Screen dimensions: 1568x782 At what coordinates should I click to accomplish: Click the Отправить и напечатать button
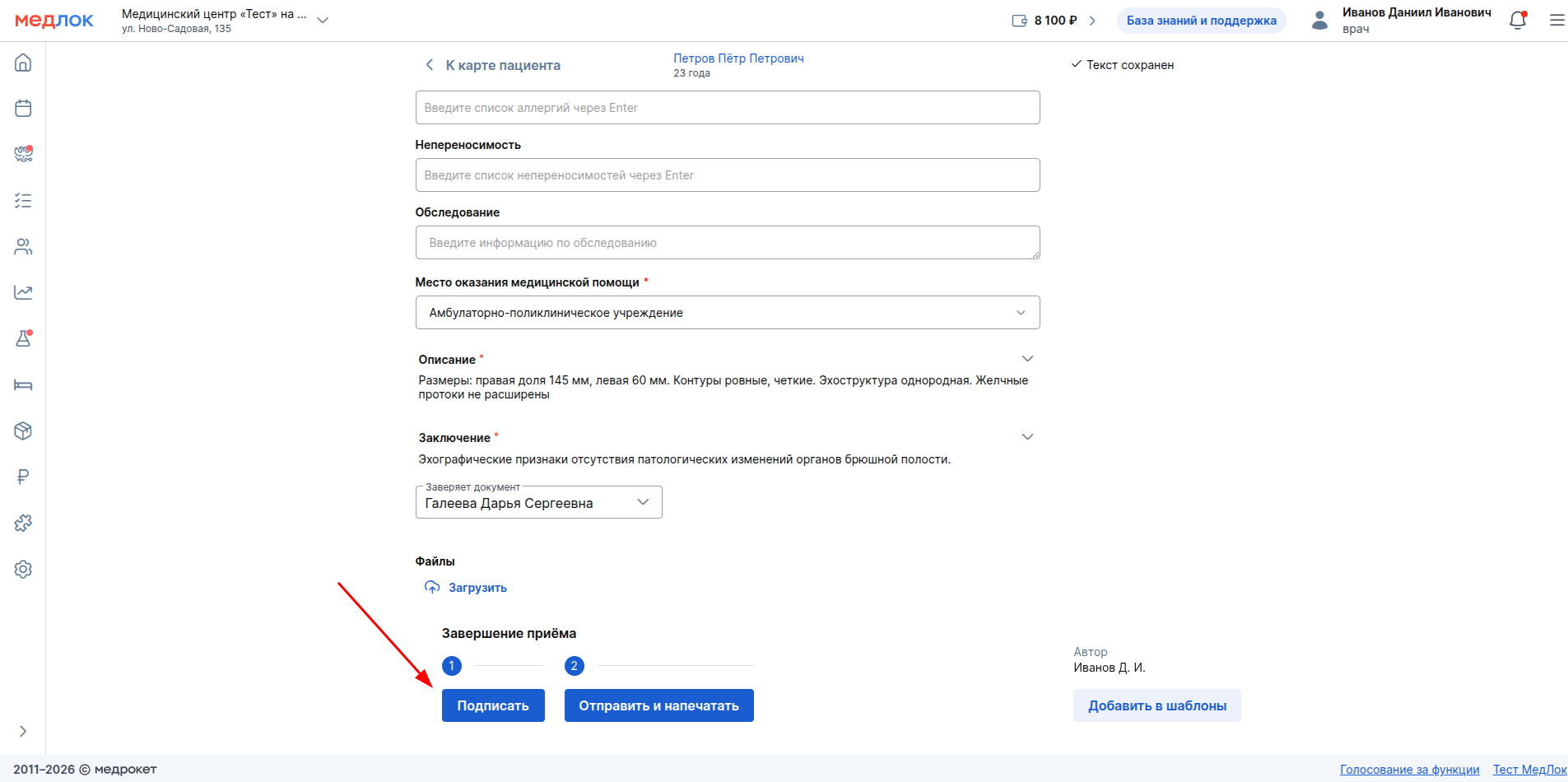click(x=658, y=705)
